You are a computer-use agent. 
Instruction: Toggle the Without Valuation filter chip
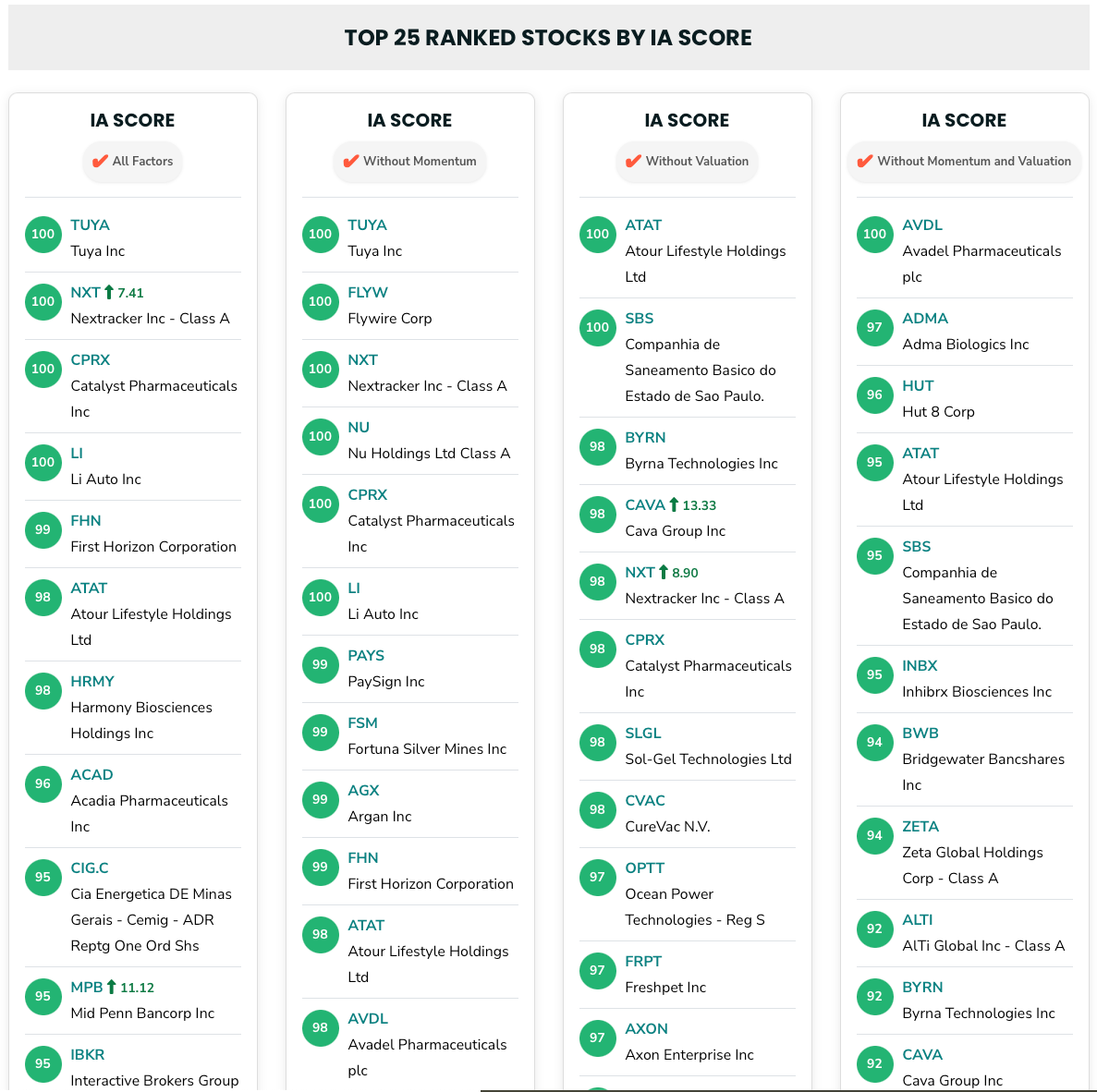coord(687,161)
